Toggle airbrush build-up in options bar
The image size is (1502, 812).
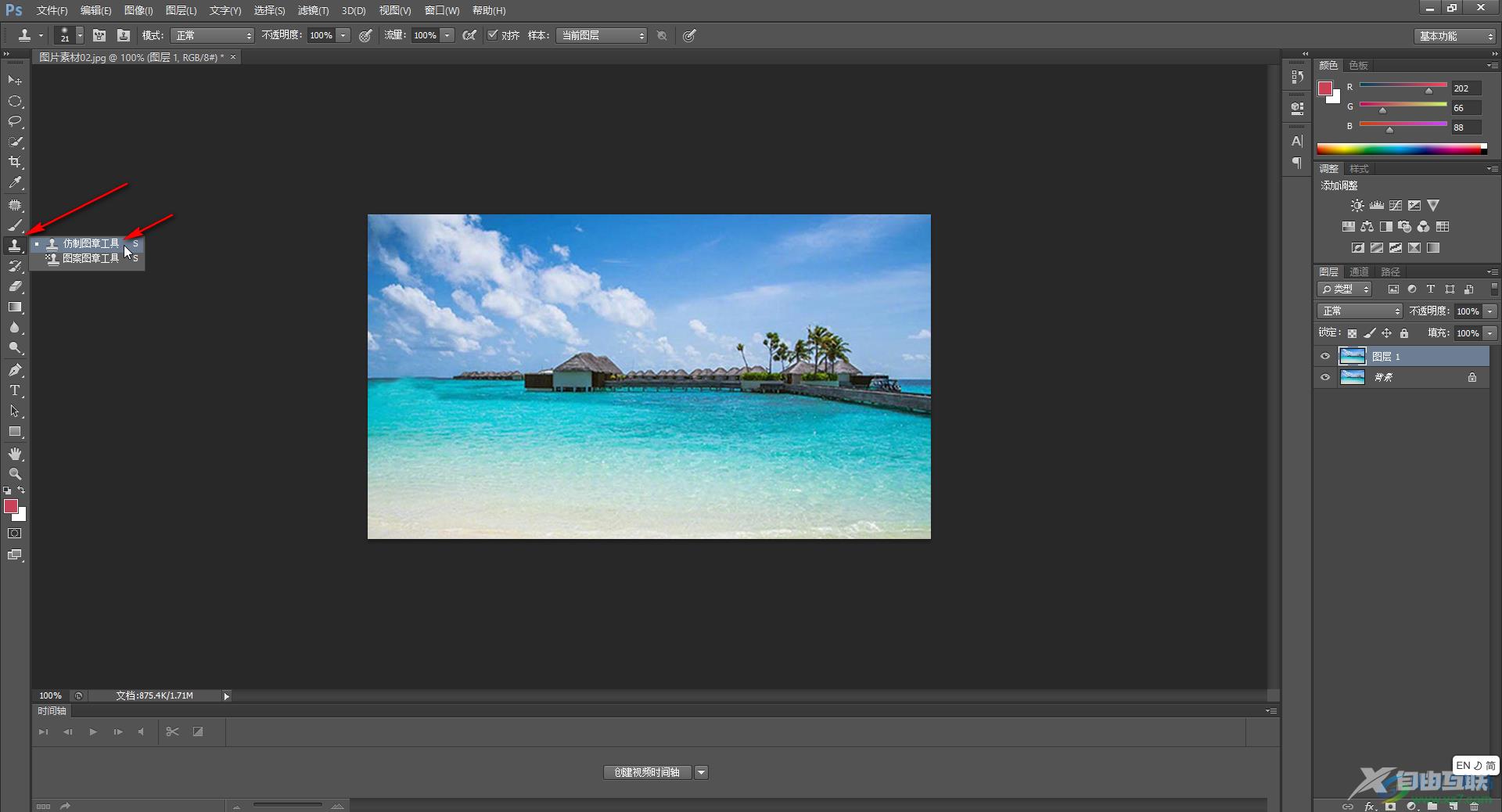click(x=469, y=35)
